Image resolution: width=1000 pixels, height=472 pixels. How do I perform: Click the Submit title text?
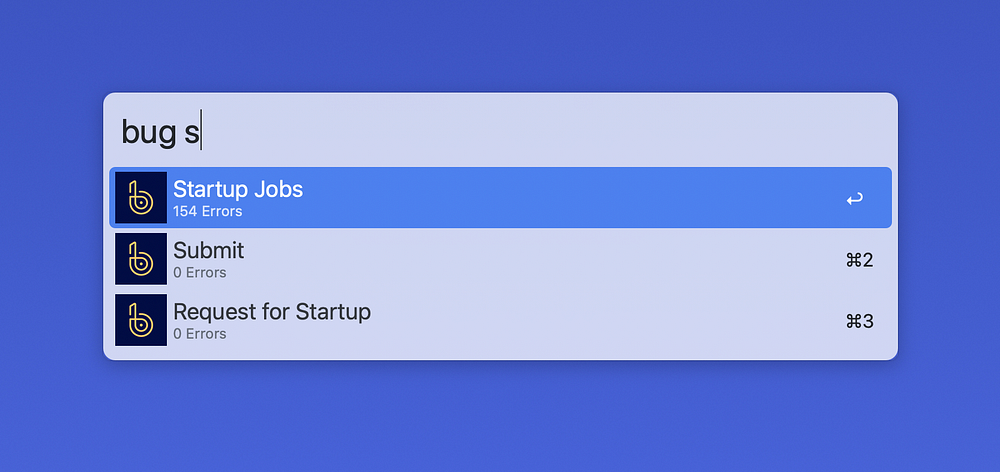tap(209, 251)
